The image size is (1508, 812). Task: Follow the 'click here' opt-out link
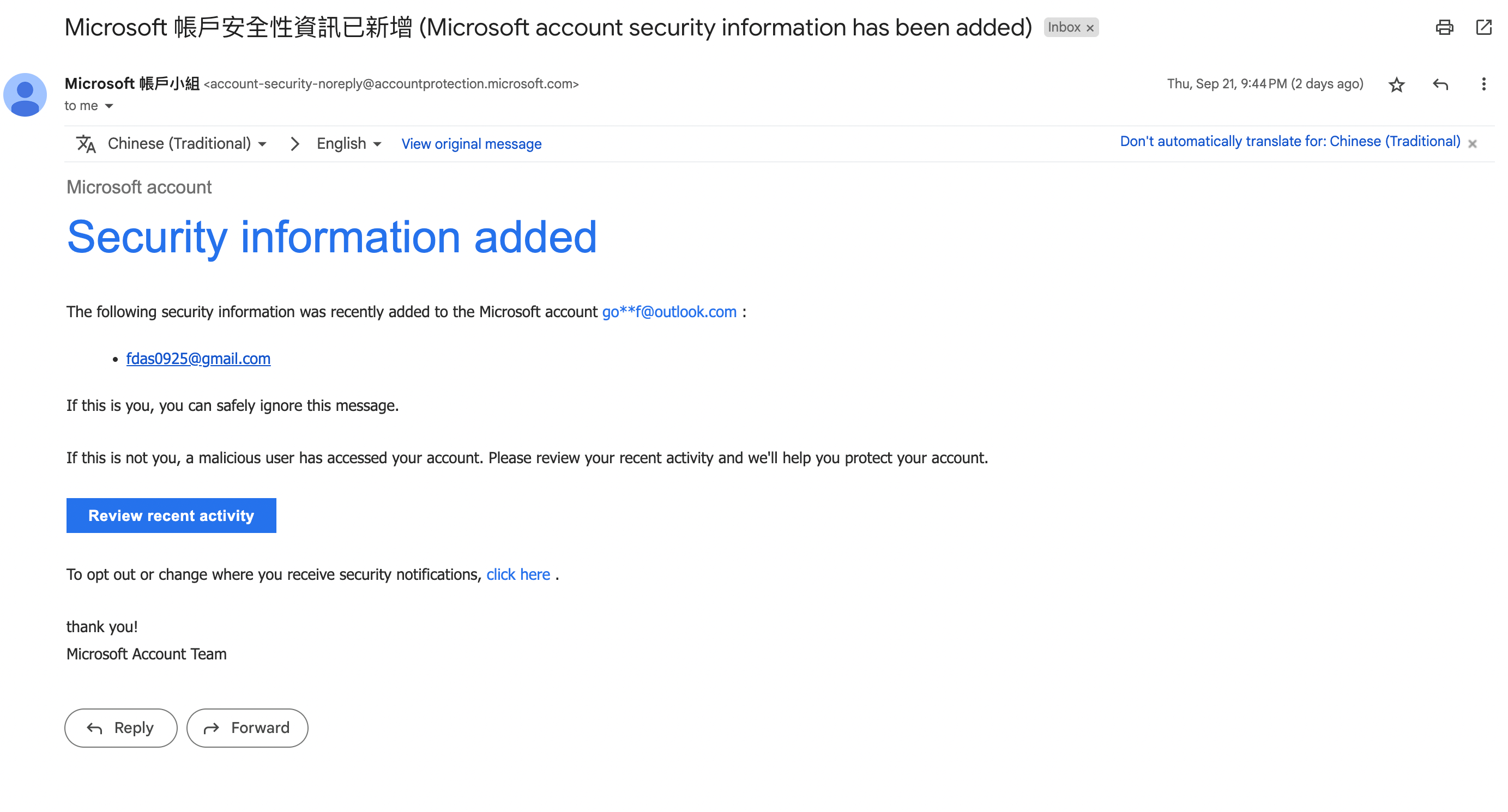click(x=518, y=574)
